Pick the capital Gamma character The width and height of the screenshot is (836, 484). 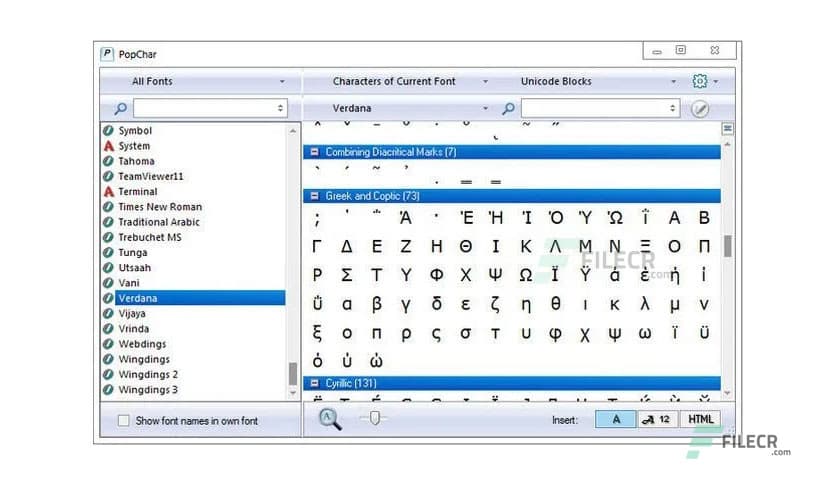(317, 246)
